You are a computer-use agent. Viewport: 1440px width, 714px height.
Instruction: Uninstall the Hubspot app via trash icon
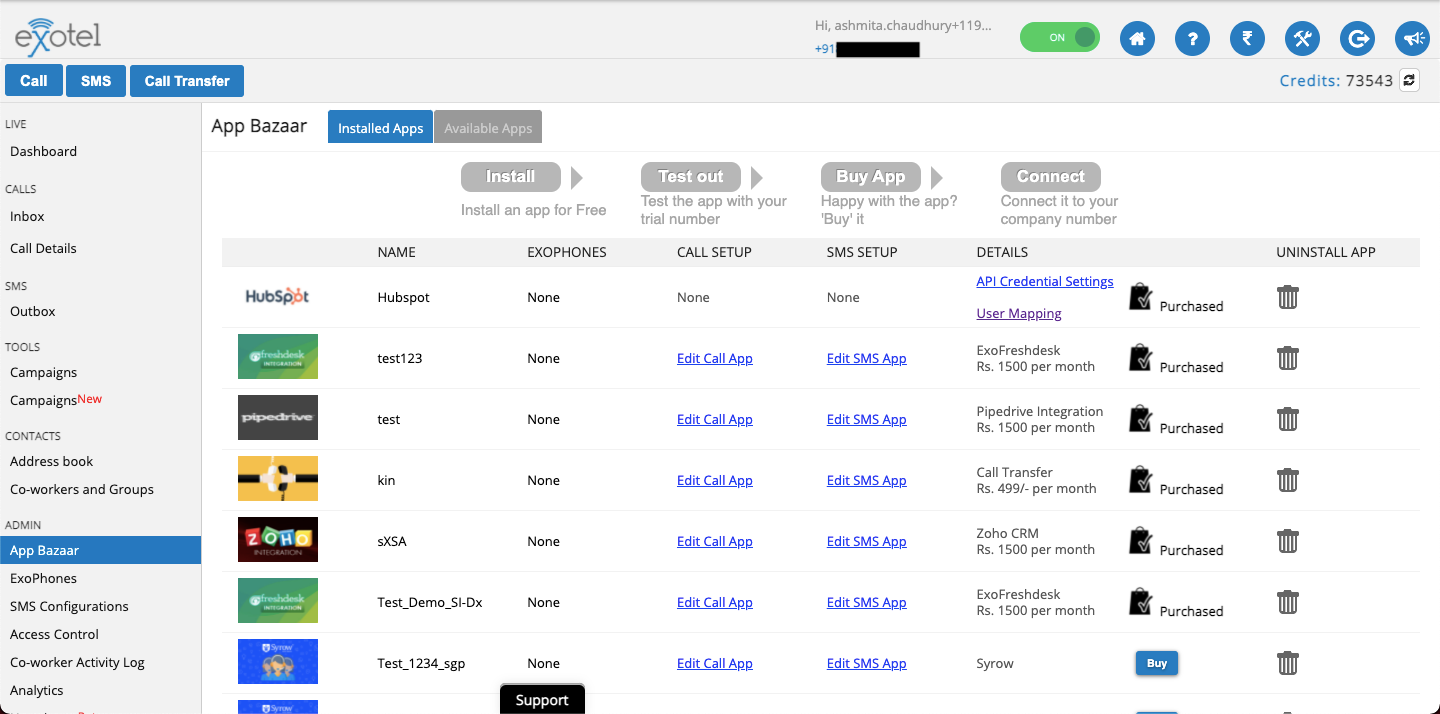[1288, 297]
